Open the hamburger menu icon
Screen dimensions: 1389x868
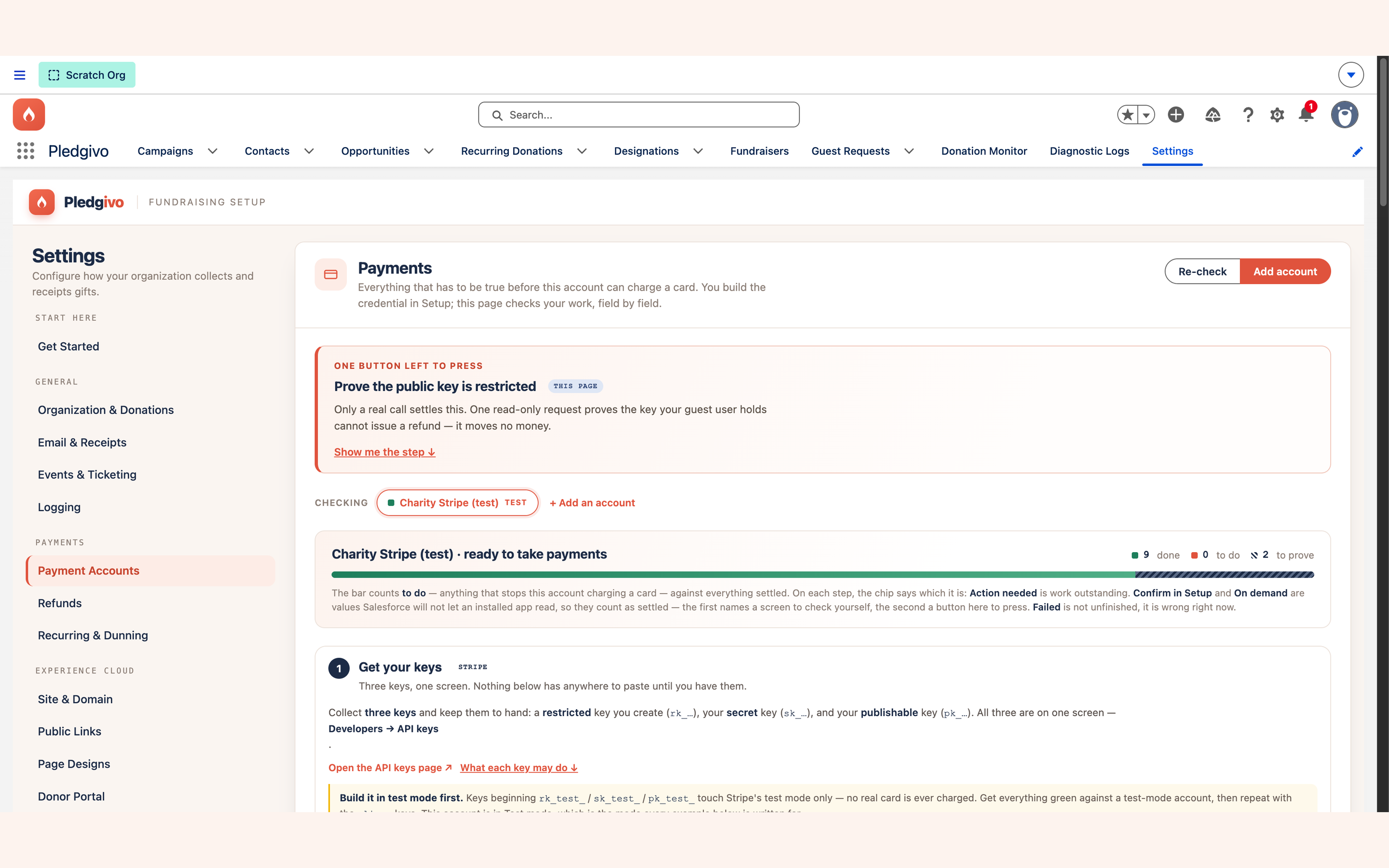click(x=19, y=75)
